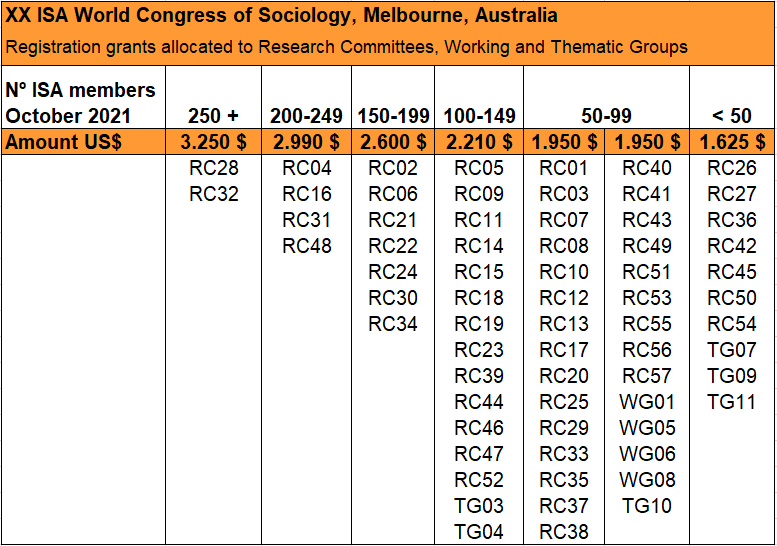Click the cell TG03

tap(479, 506)
